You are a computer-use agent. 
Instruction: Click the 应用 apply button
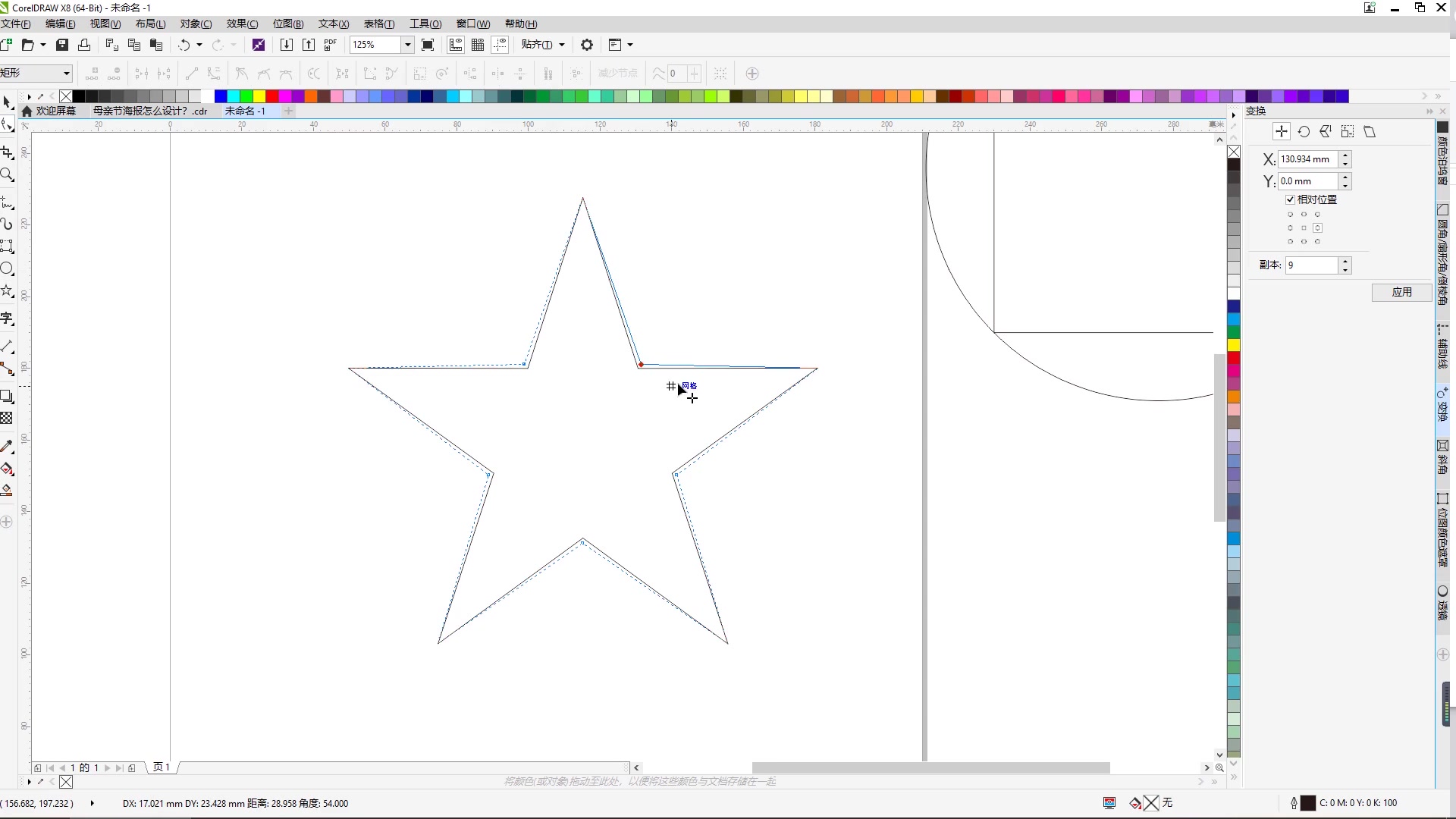pos(1401,292)
